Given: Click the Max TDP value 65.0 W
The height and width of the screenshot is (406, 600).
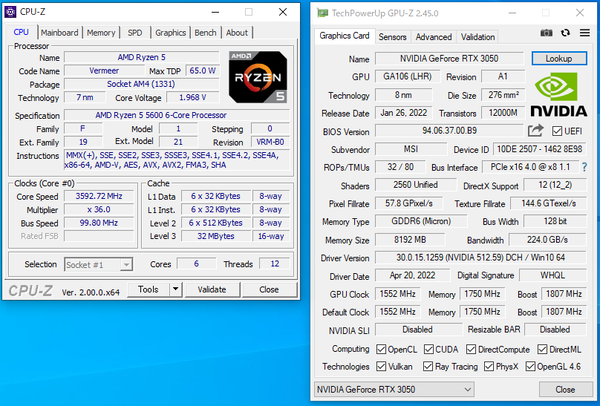Looking at the screenshot, I should click(202, 71).
